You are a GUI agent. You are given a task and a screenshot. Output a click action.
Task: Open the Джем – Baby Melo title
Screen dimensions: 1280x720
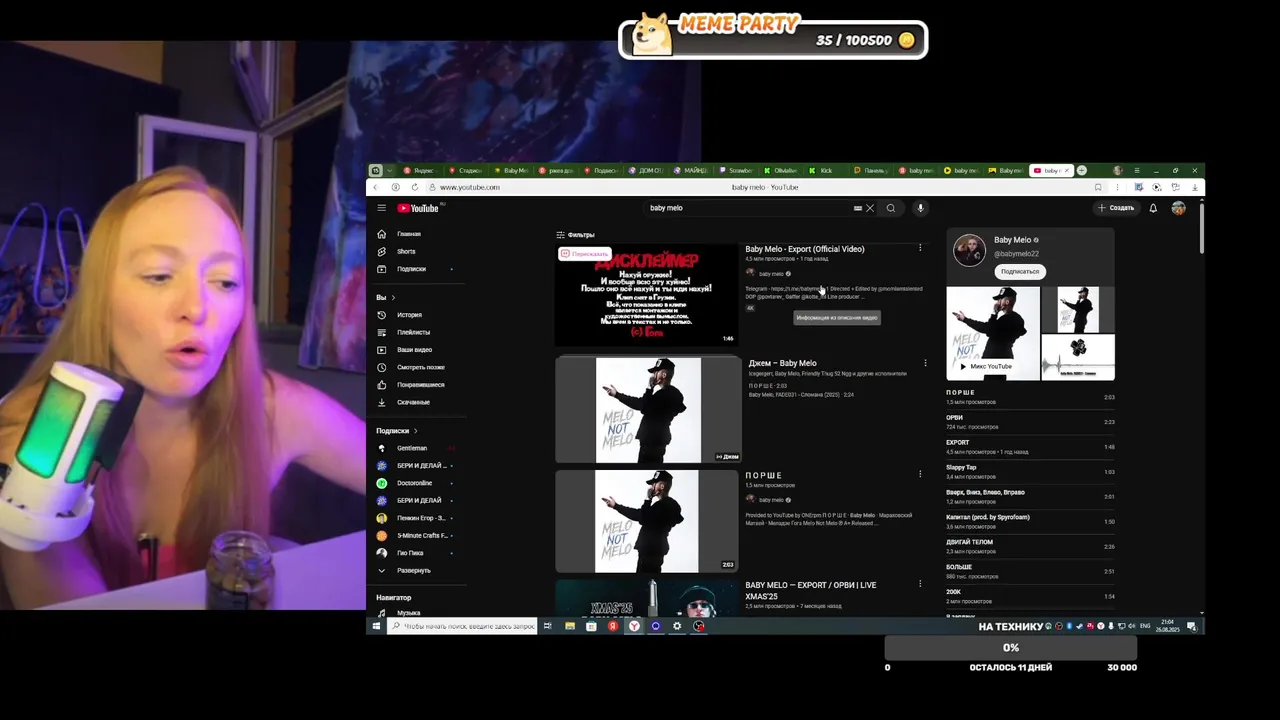782,363
